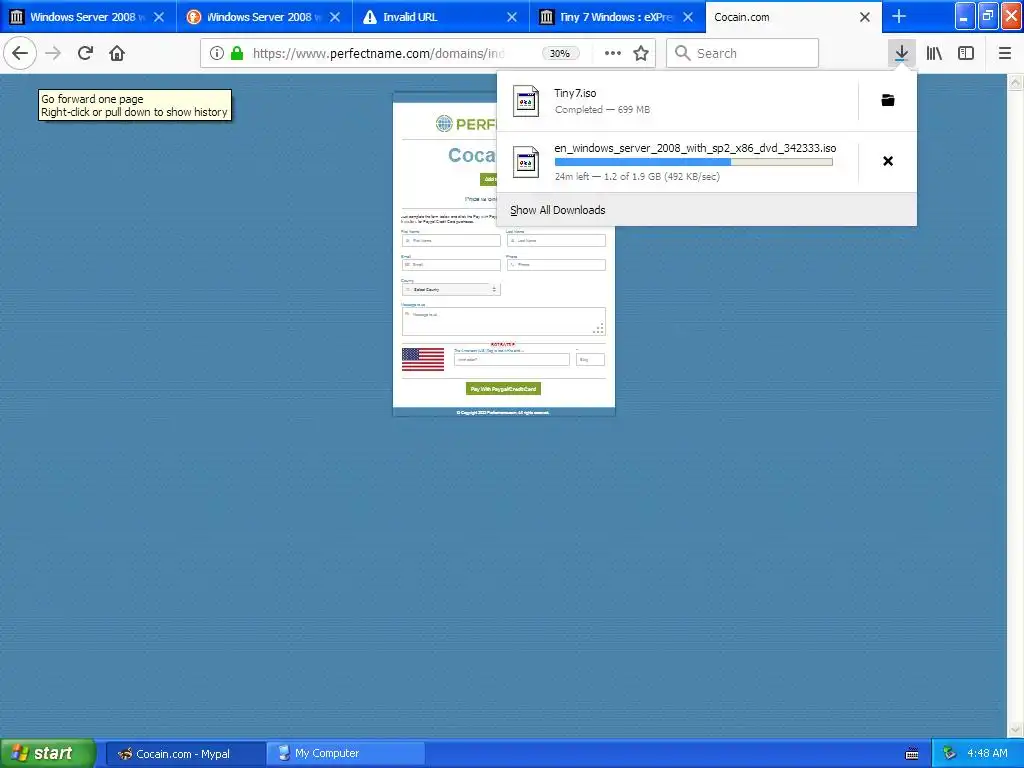Close the Invalid URL tab
The height and width of the screenshot is (768, 1024).
tap(512, 17)
